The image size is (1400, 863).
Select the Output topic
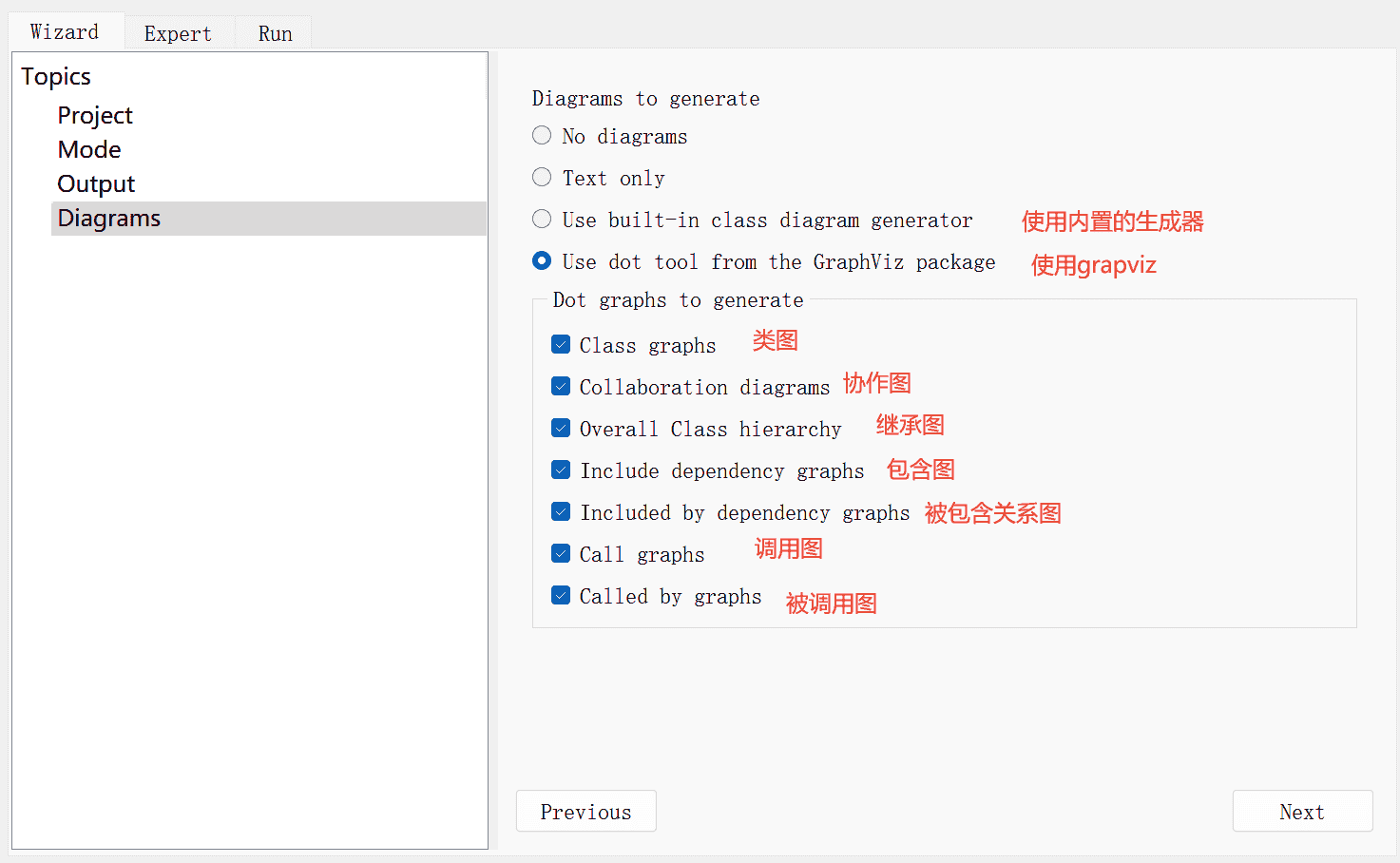click(96, 184)
